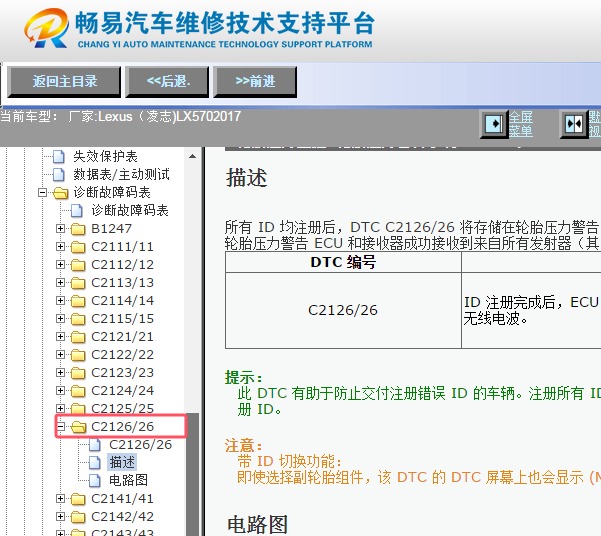The height and width of the screenshot is (536, 601).
Task: Open 失效保护表 document
Action: [105, 156]
